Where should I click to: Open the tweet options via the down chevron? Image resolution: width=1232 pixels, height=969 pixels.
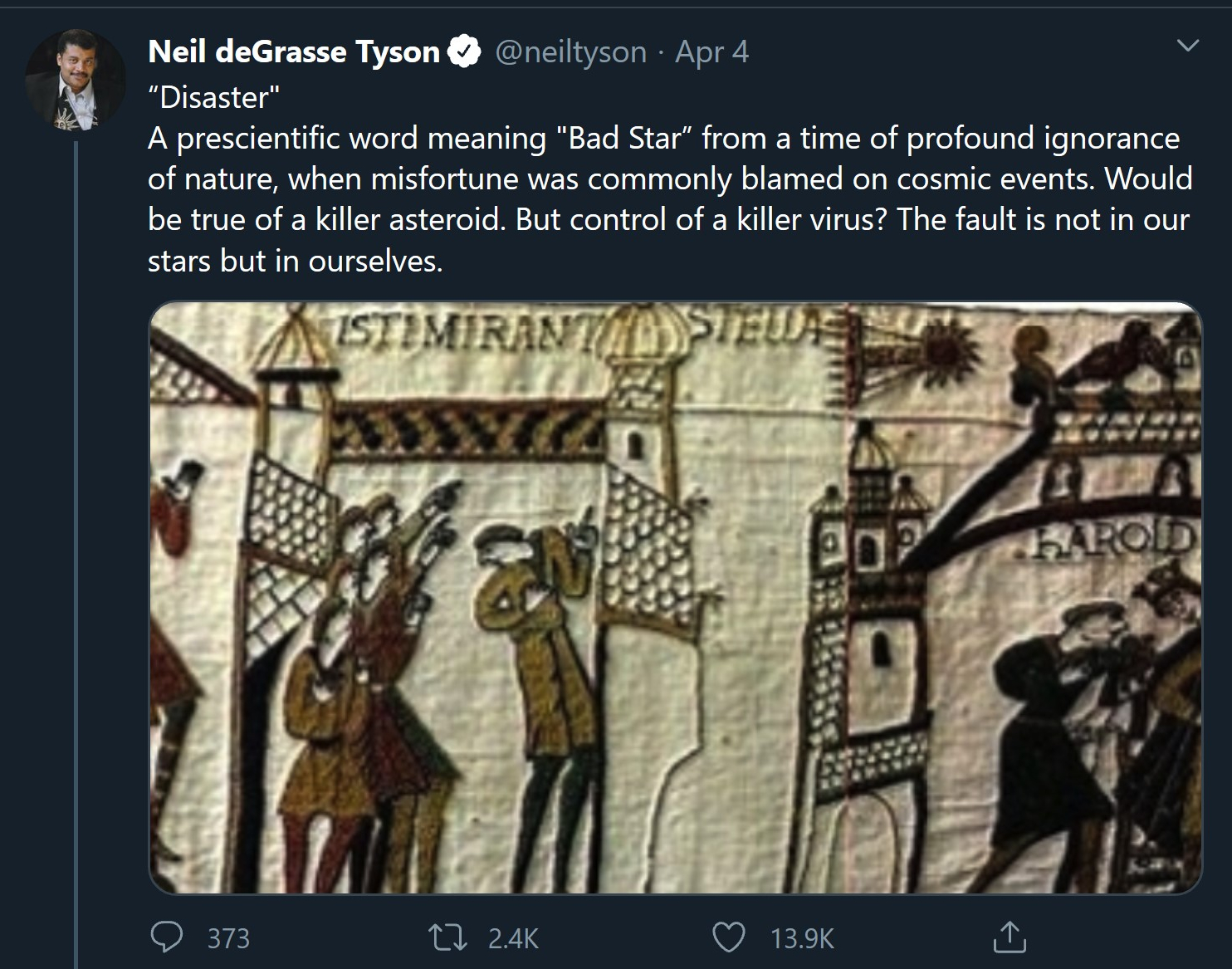1189,43
